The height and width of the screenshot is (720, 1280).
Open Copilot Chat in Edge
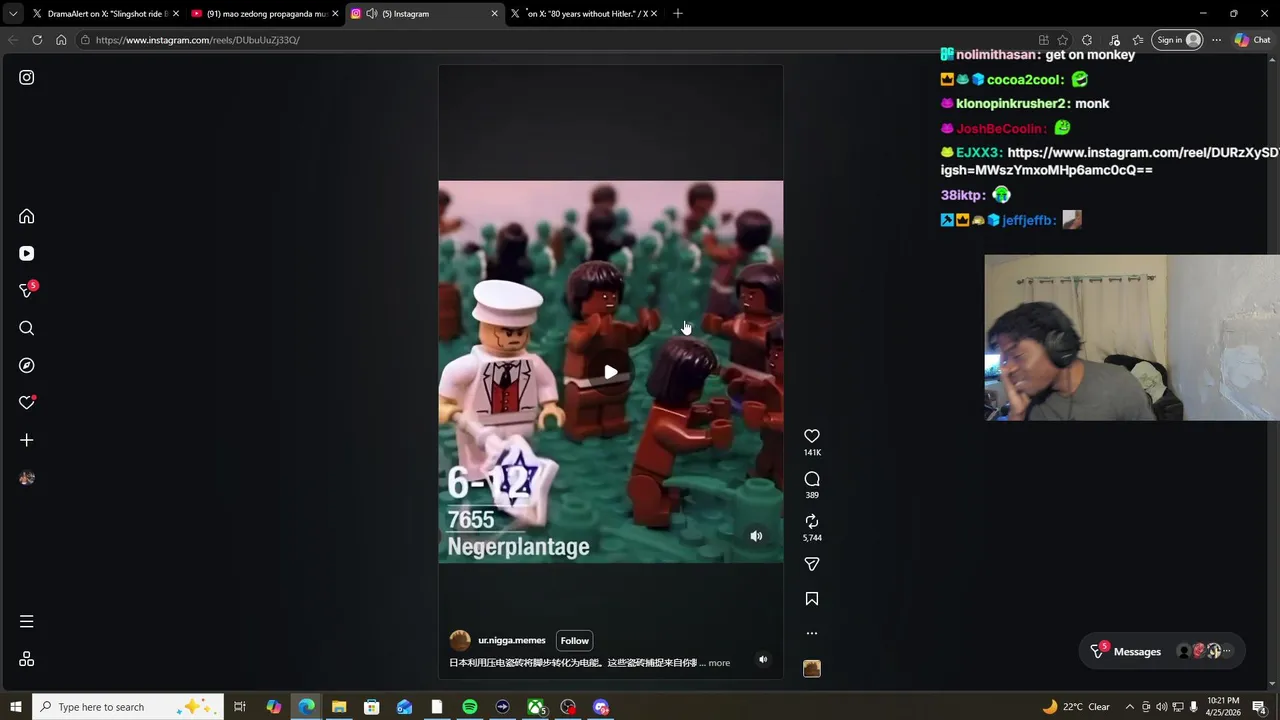click(x=1252, y=40)
